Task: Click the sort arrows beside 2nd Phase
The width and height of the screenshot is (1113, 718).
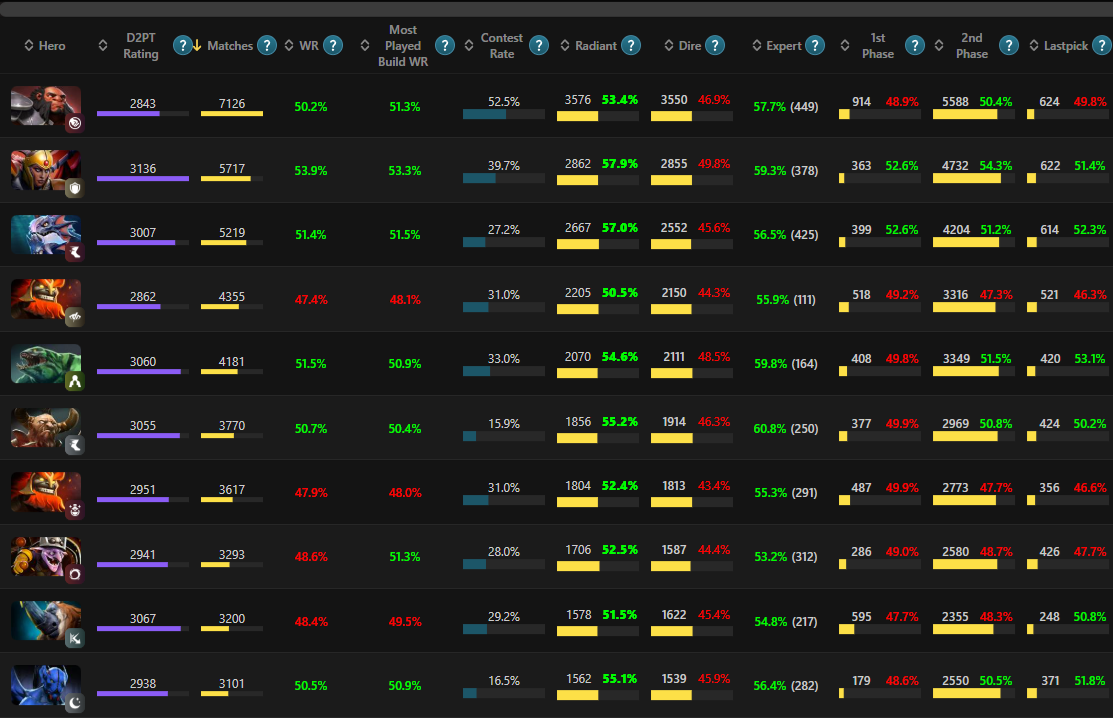Action: [939, 45]
